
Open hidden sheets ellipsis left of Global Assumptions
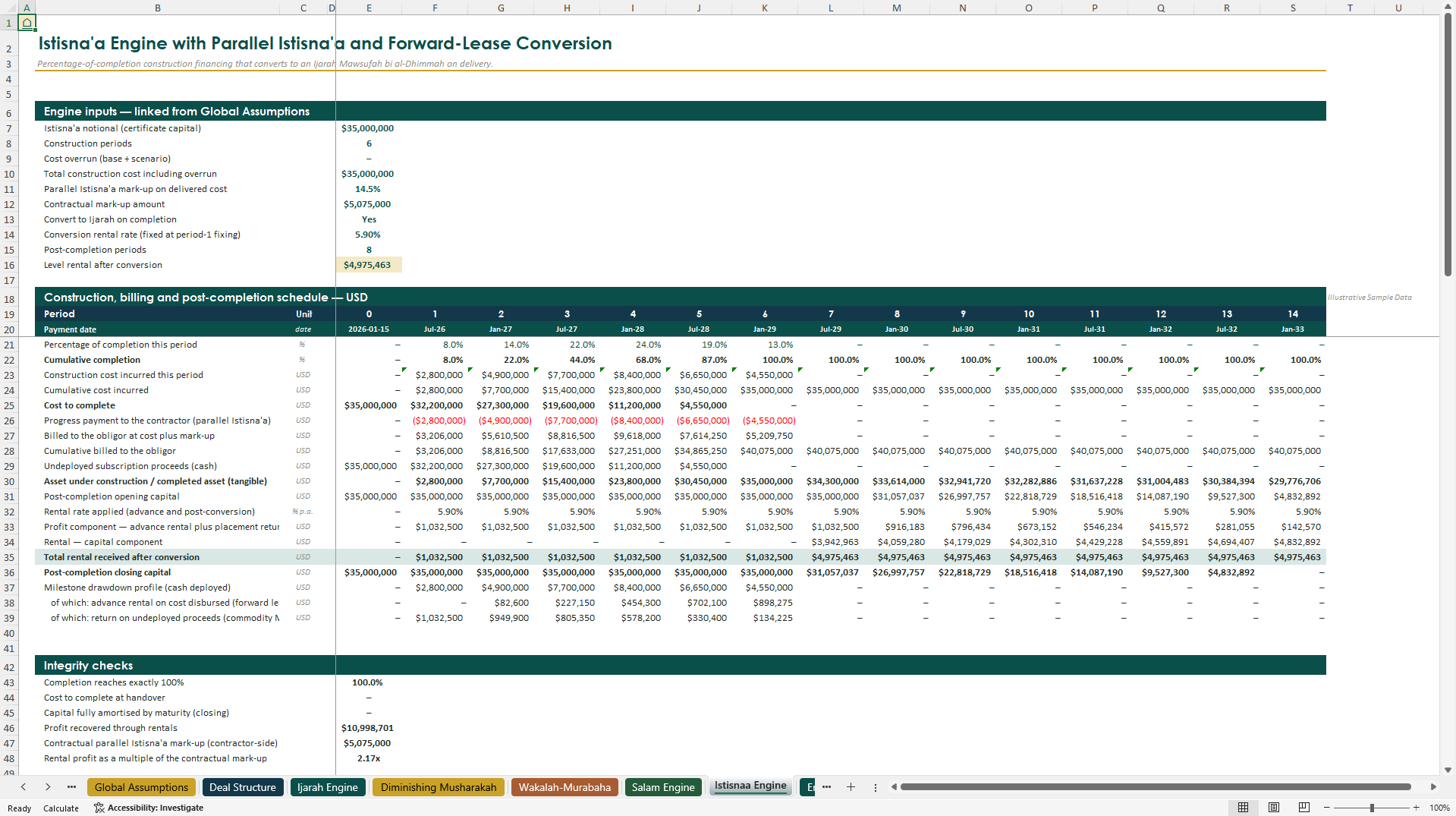pos(71,787)
